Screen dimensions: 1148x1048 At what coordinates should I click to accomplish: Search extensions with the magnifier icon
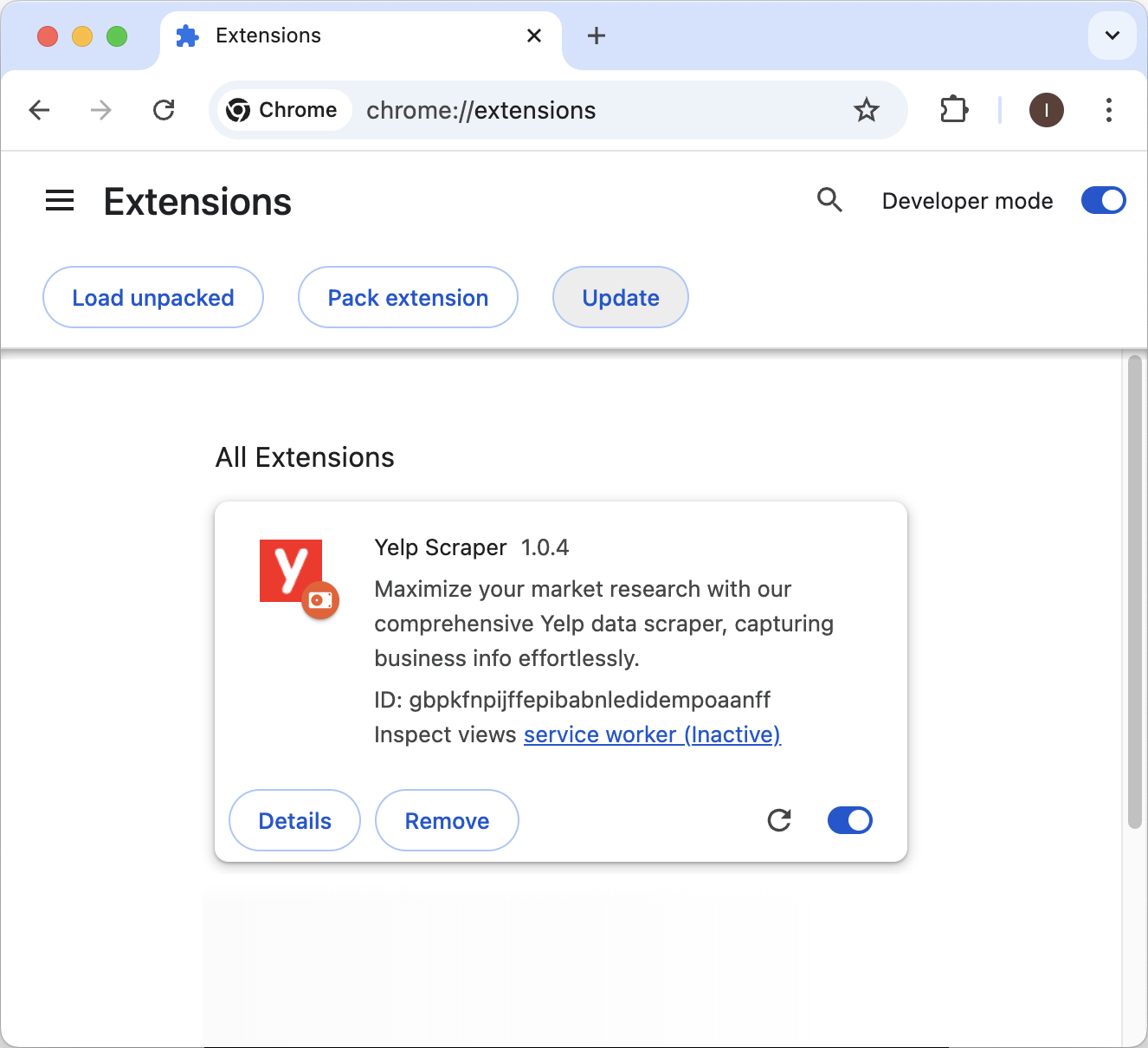tap(829, 200)
